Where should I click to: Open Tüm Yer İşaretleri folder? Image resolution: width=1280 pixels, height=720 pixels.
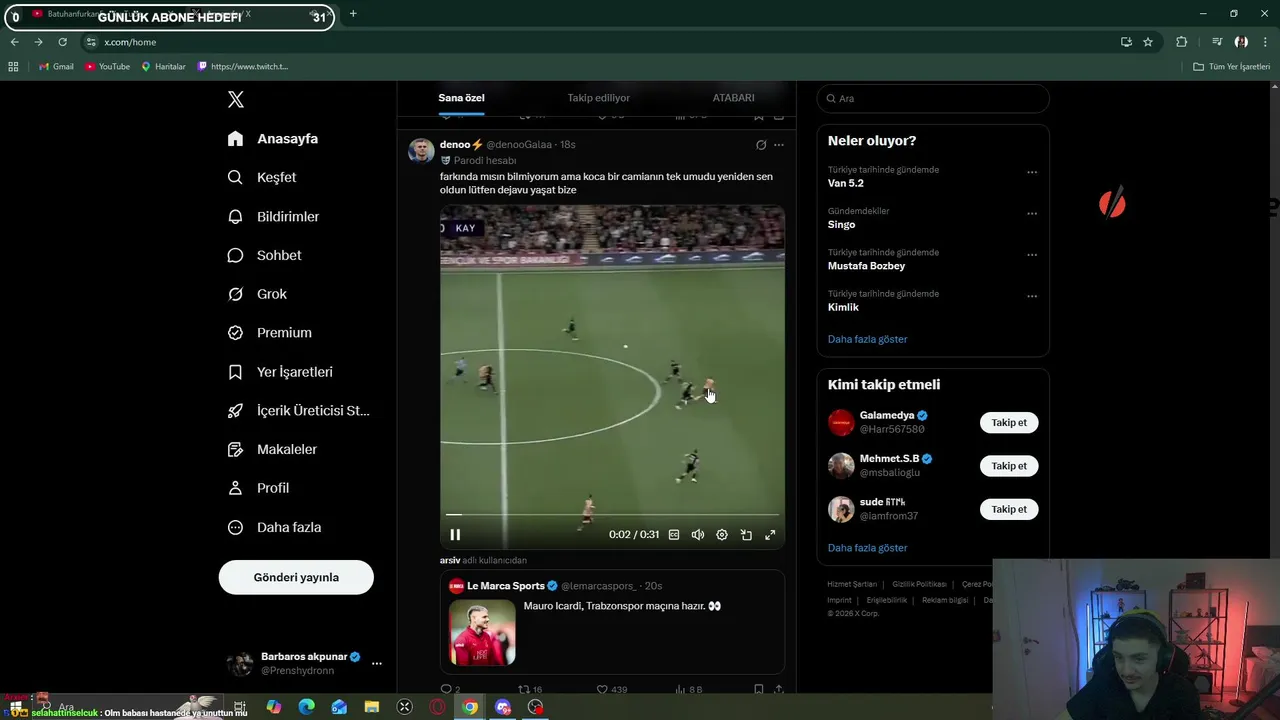[x=1231, y=67]
